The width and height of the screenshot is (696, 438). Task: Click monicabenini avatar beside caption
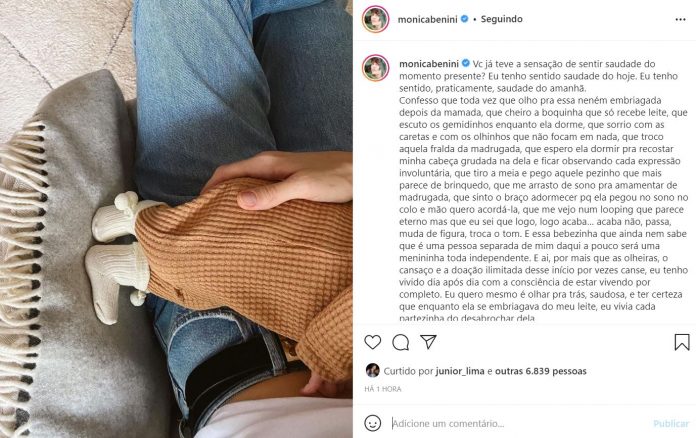[376, 68]
